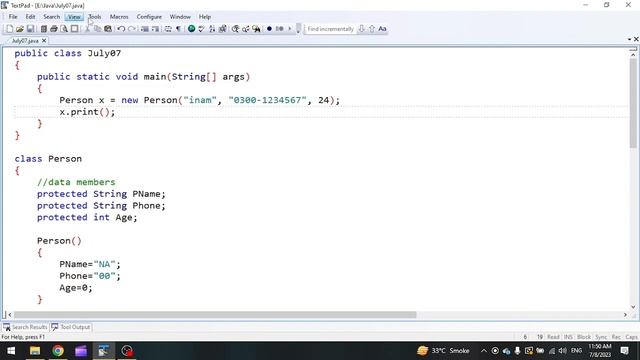Switch to the Tool Output pane tab
Screen dimensions: 640x360
71,327
